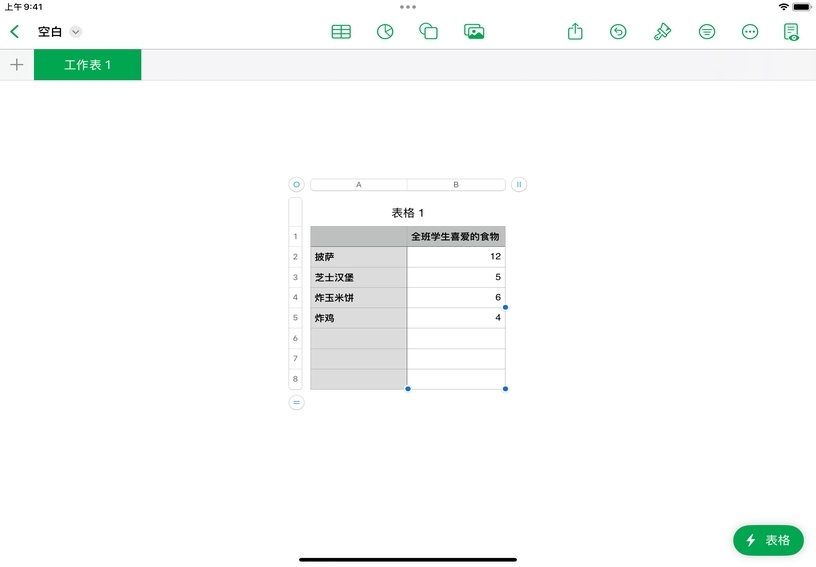Toggle the reading view document icon
Screen dimensions: 816x567
pyautogui.click(x=792, y=32)
